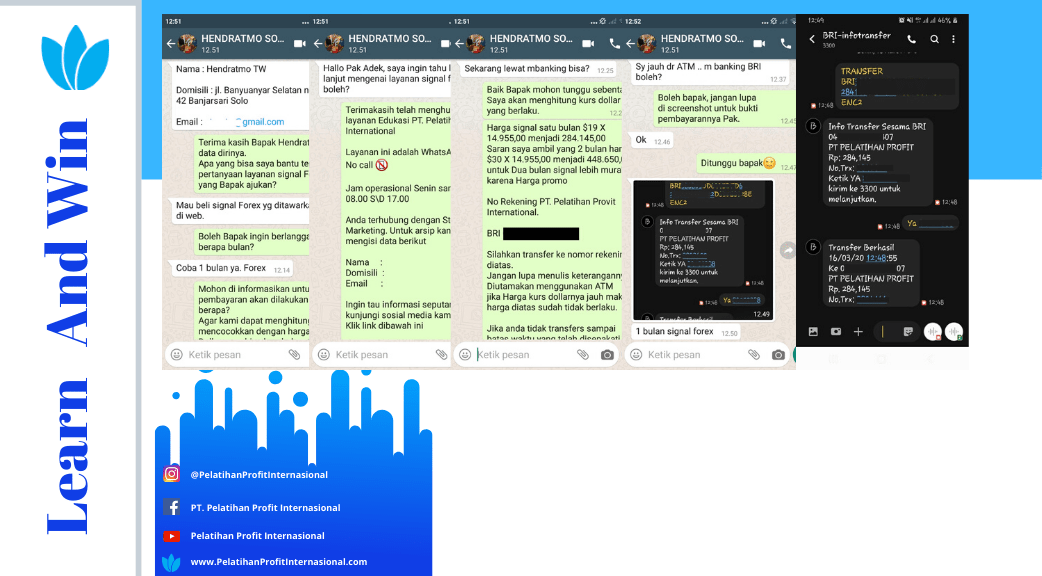
Task: Open camera in '1 bulan signal forex' chat
Action: (778, 355)
